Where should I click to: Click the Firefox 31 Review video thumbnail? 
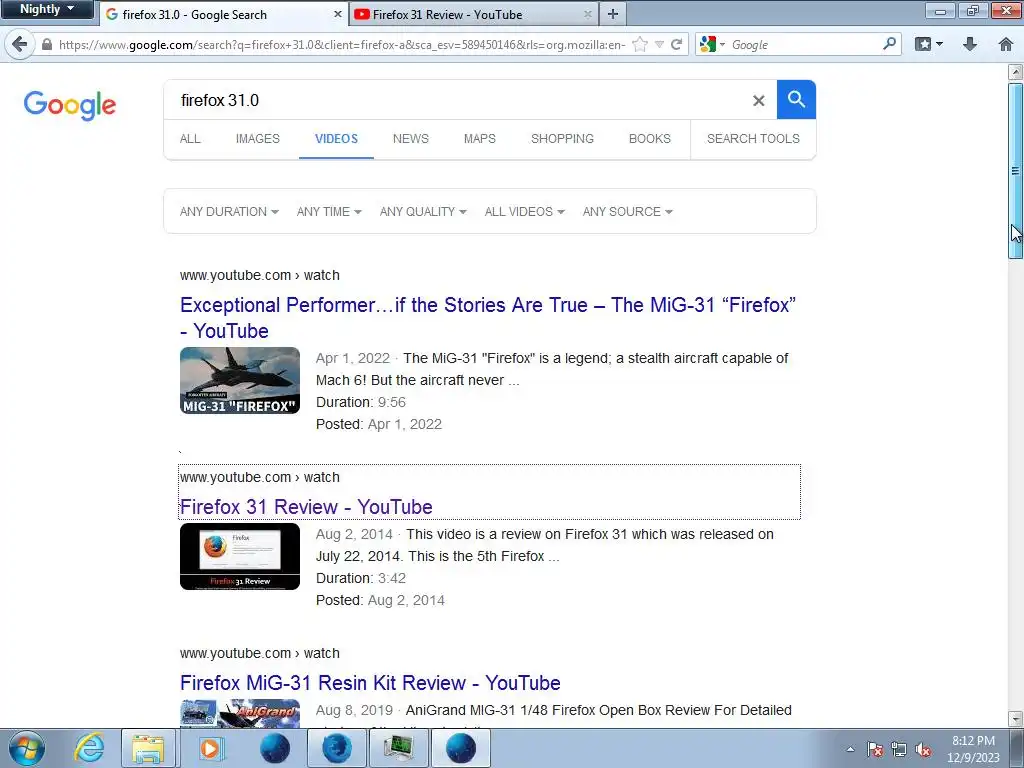240,556
